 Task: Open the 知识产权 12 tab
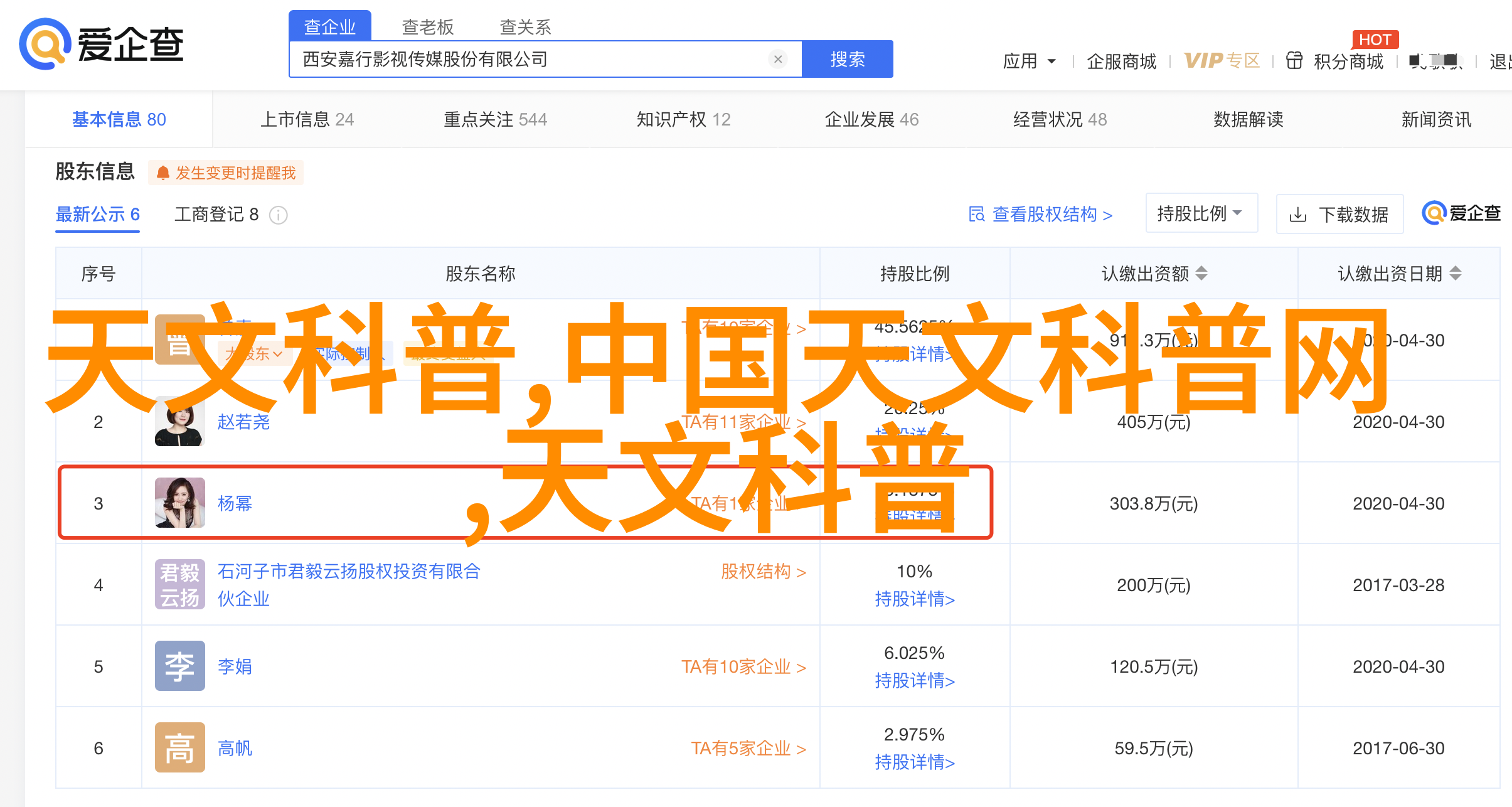[x=683, y=119]
